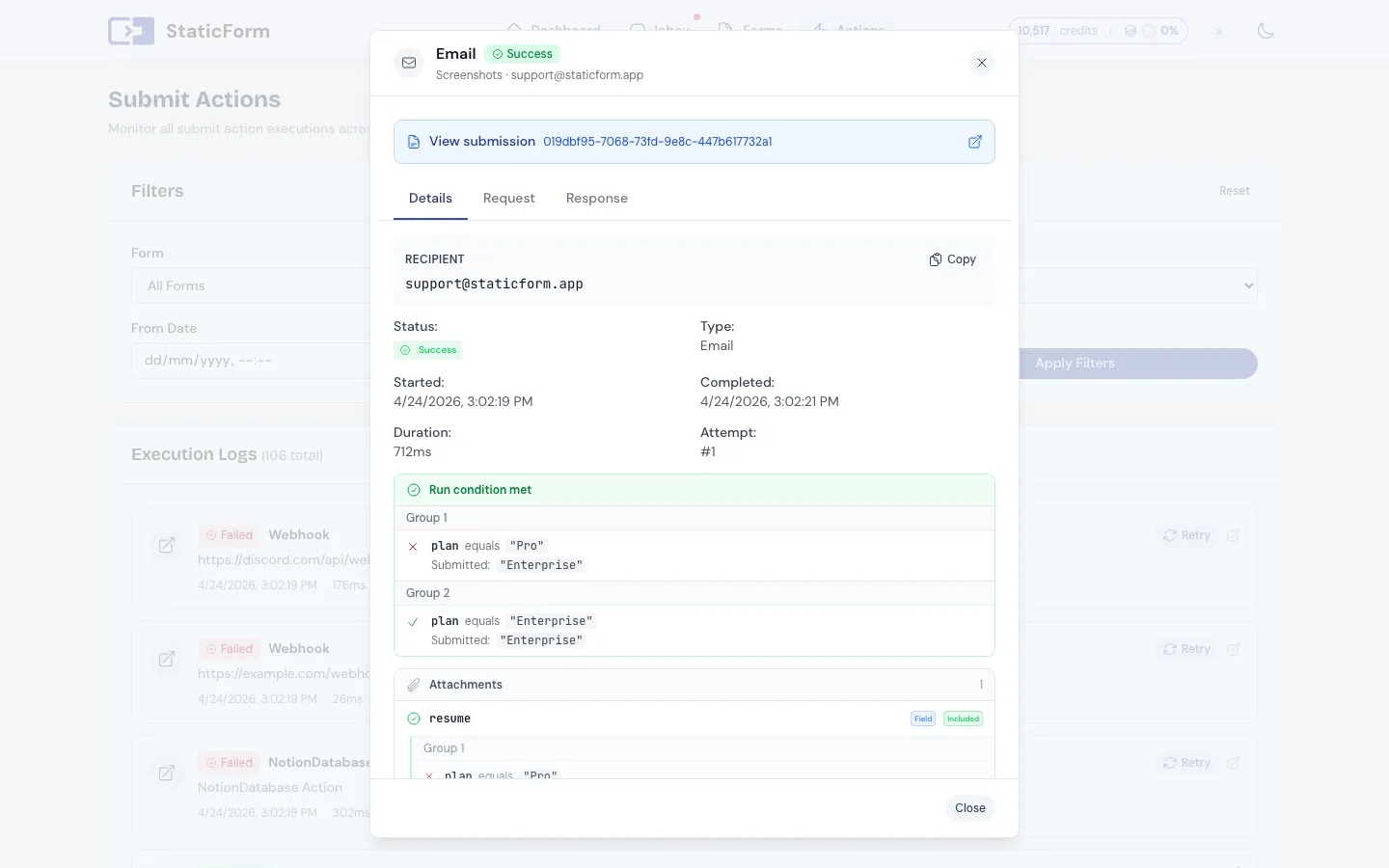Click the 712ms duration value
Image resolution: width=1389 pixels, height=868 pixels.
click(413, 452)
